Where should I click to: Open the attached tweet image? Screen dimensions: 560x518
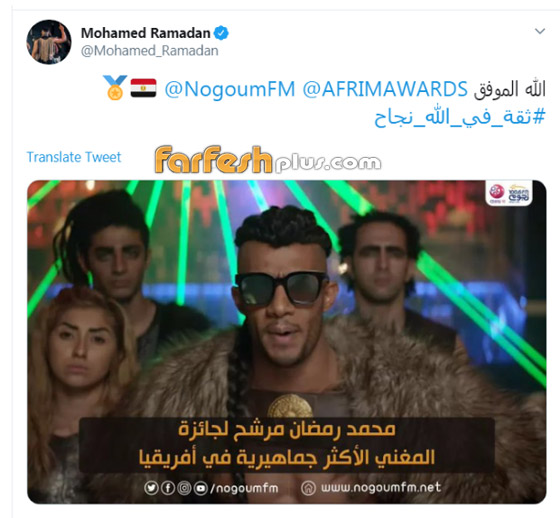(286, 342)
